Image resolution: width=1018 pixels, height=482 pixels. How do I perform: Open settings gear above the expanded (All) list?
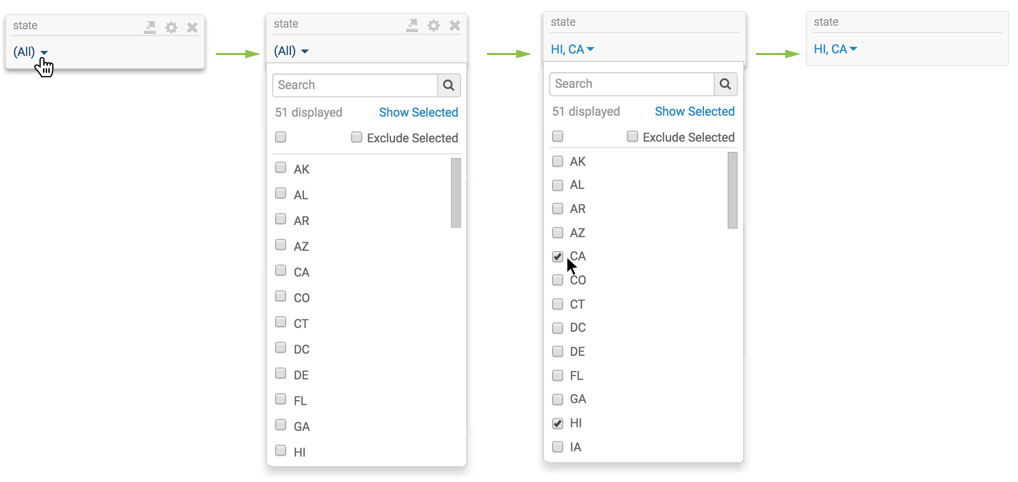click(433, 26)
